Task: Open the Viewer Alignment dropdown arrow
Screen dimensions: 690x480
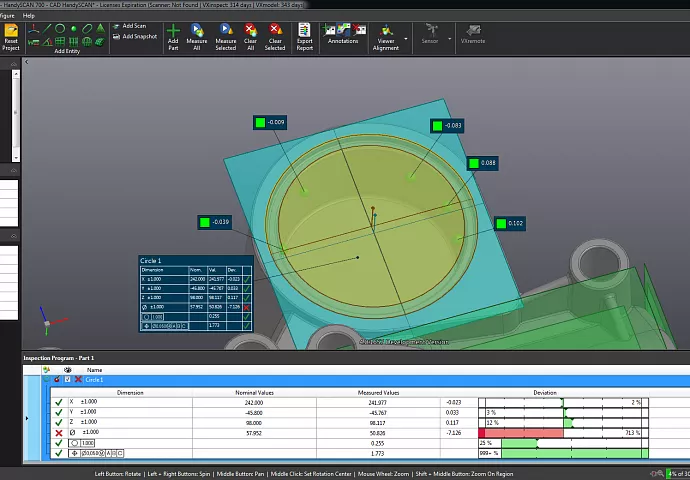Action: pos(406,39)
